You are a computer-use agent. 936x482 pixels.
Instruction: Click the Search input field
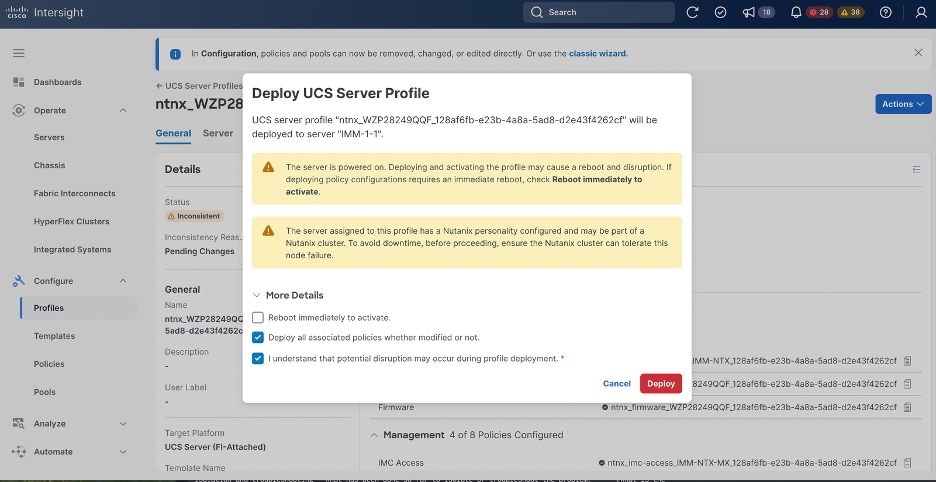[599, 12]
